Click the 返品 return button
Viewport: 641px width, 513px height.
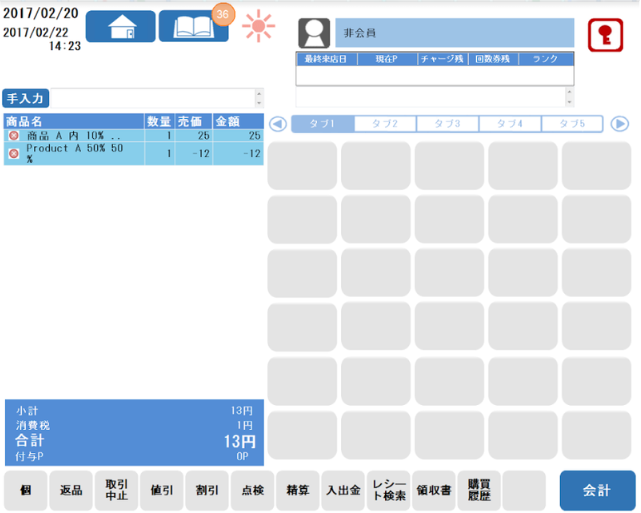[x=72, y=491]
